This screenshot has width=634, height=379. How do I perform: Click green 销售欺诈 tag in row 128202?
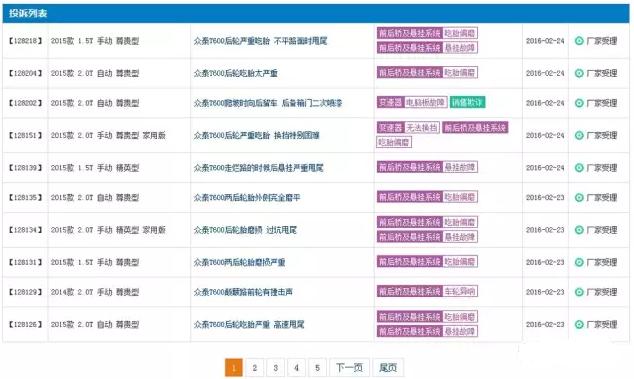(x=467, y=102)
